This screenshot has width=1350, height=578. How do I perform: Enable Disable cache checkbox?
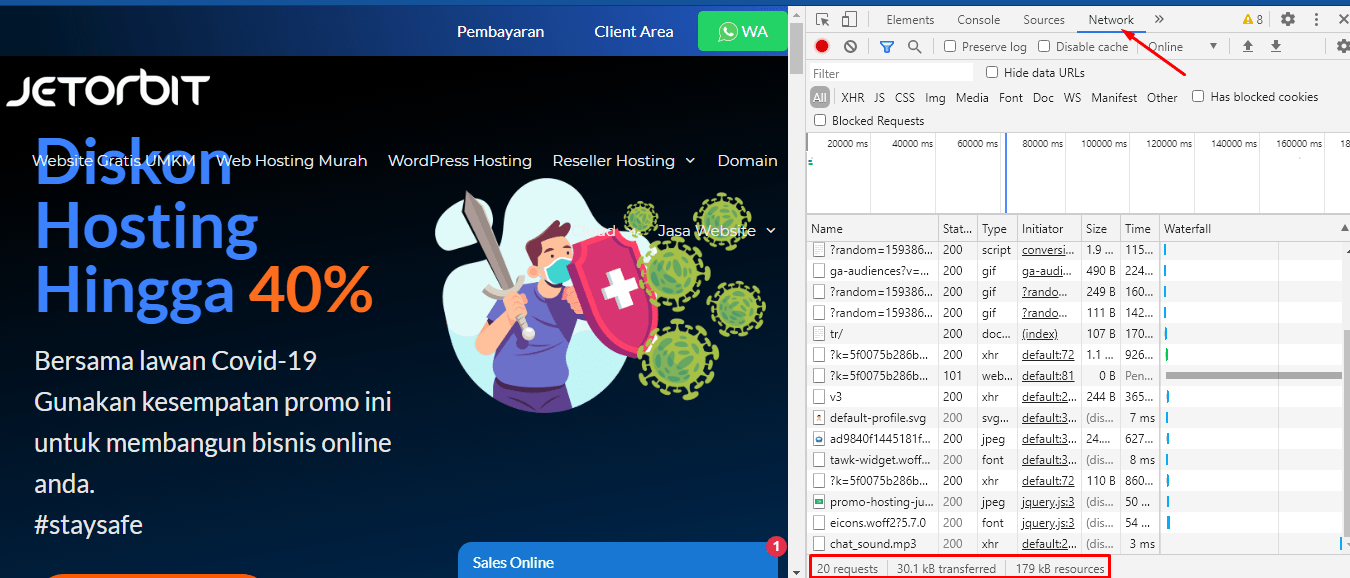[x=1044, y=46]
